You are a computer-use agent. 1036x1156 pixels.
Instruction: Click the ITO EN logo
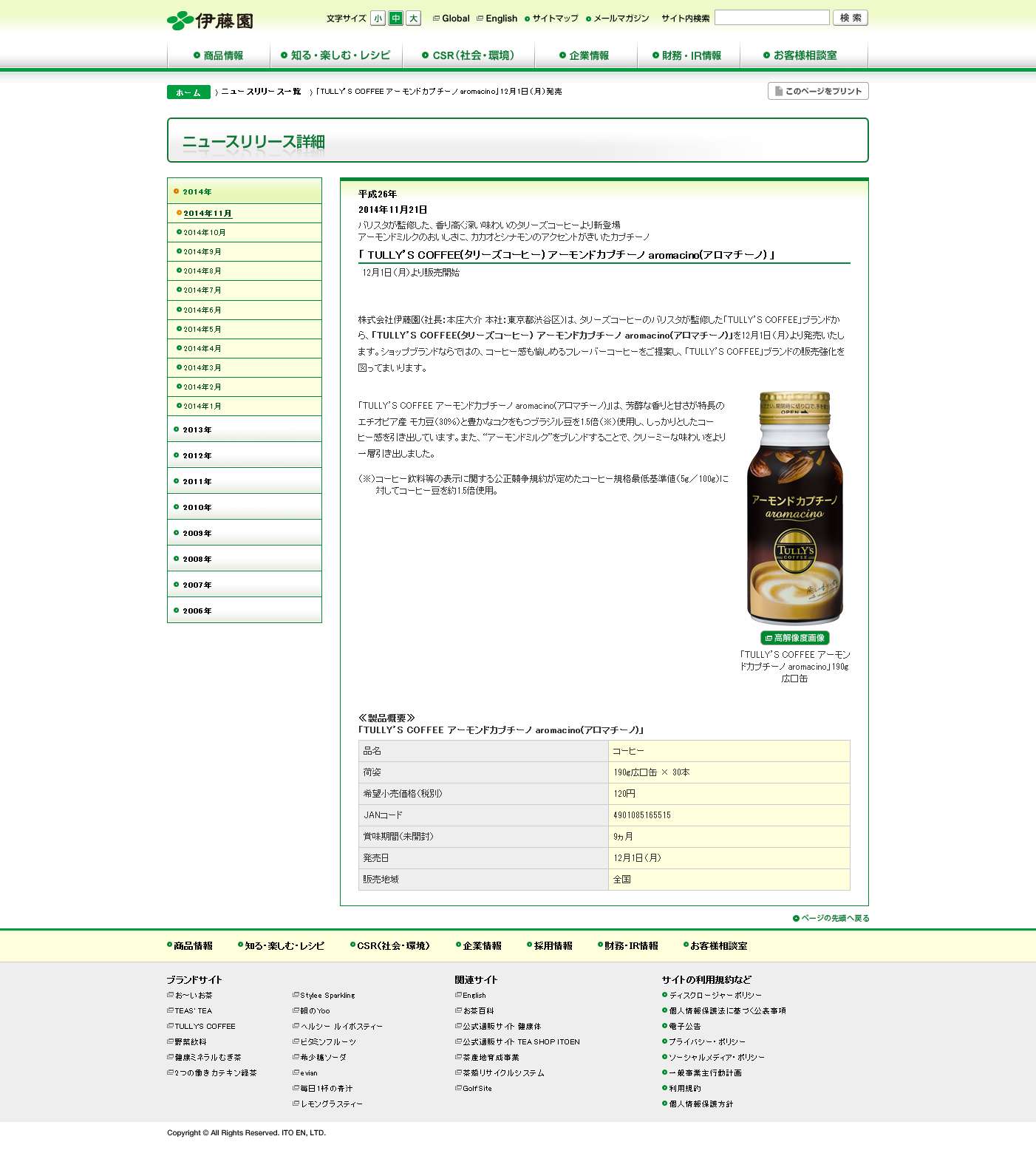[210, 20]
